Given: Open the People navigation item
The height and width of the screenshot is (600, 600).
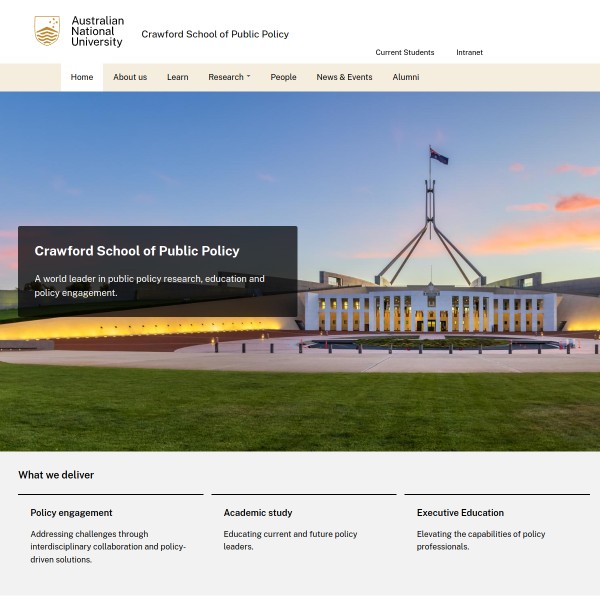Looking at the screenshot, I should pos(283,77).
